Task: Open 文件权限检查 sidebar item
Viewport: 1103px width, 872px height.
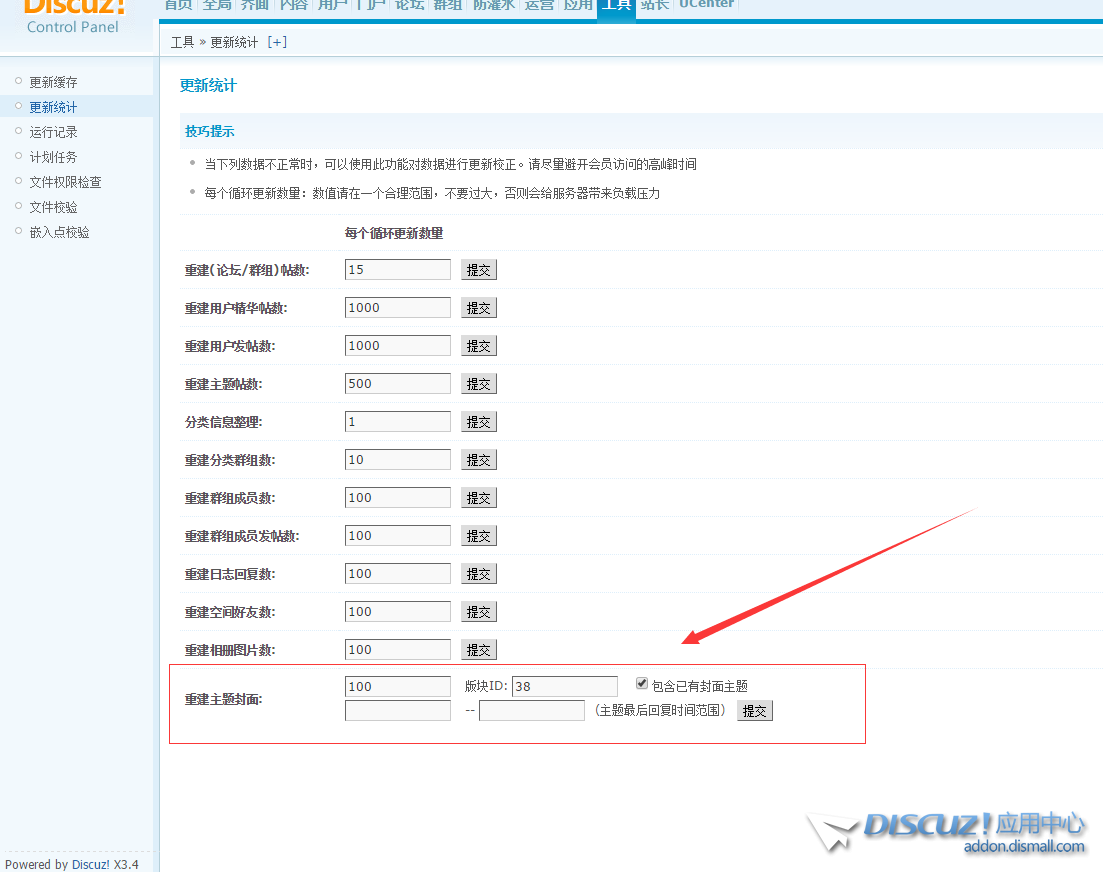Action: coord(65,182)
